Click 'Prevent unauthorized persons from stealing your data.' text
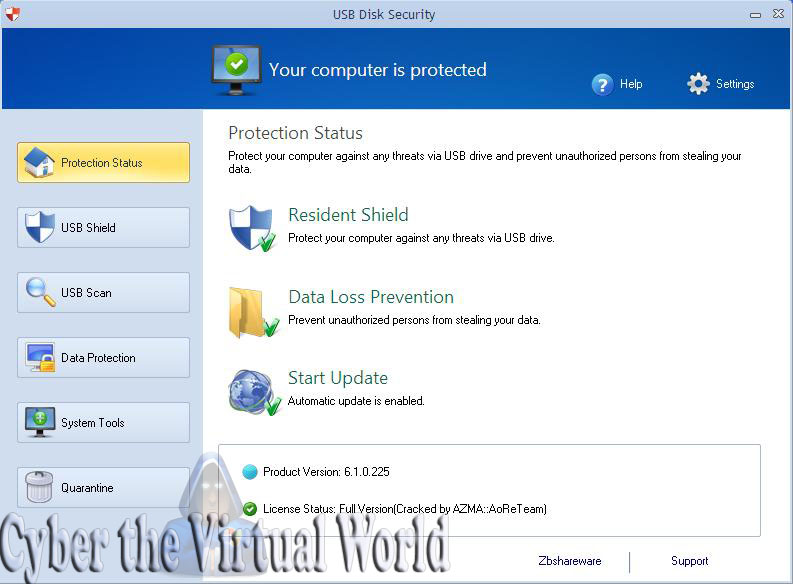This screenshot has width=793, height=584. [x=414, y=320]
